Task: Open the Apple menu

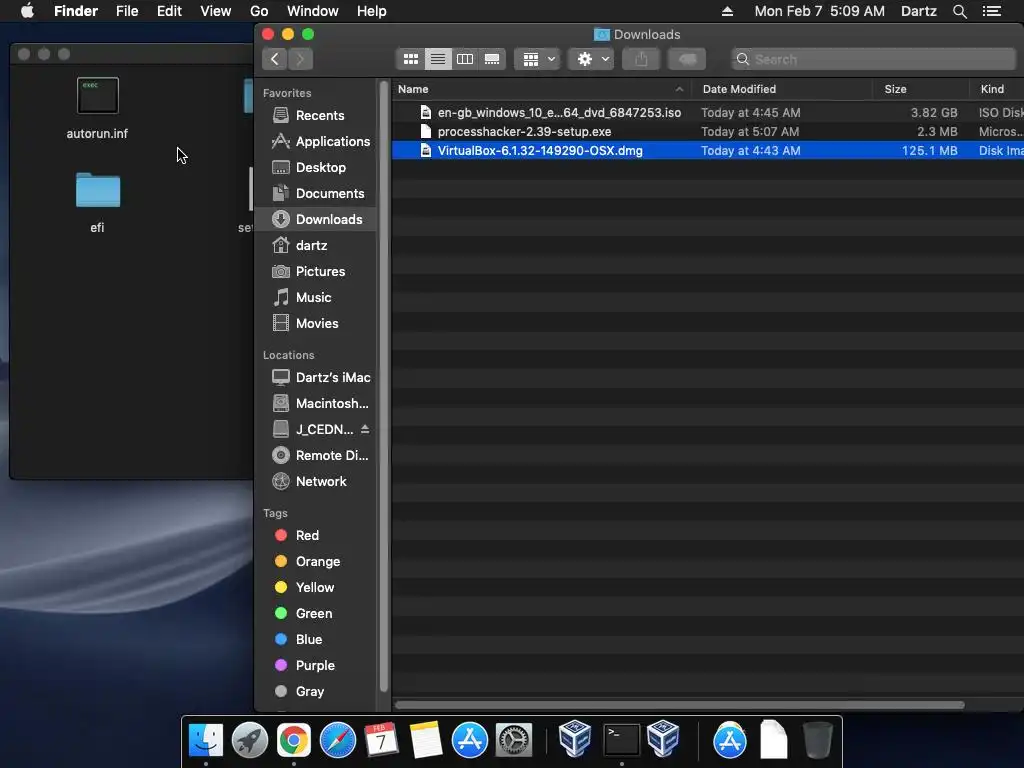Action: point(27,11)
